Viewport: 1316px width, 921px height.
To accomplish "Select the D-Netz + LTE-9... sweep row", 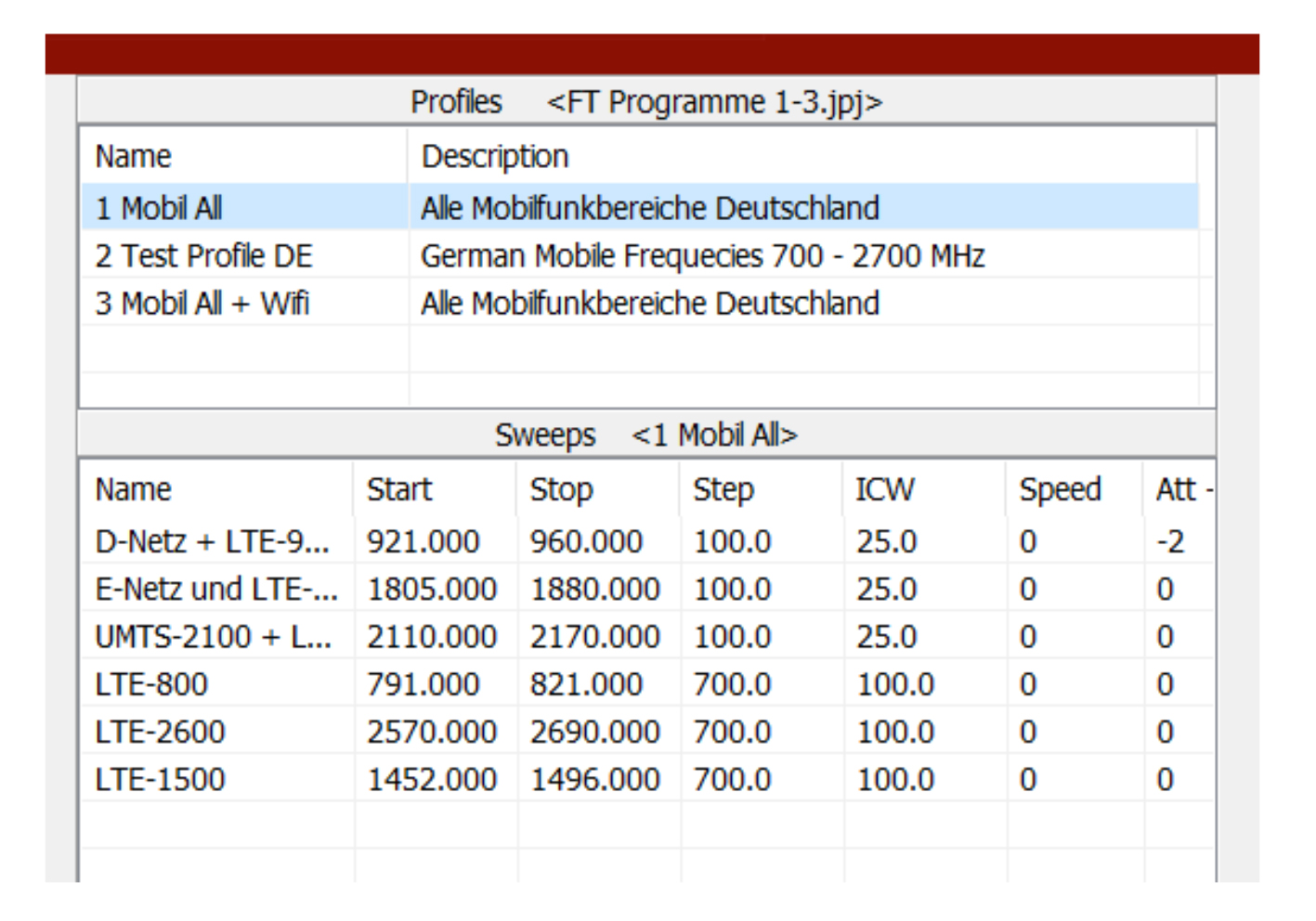I will [212, 541].
